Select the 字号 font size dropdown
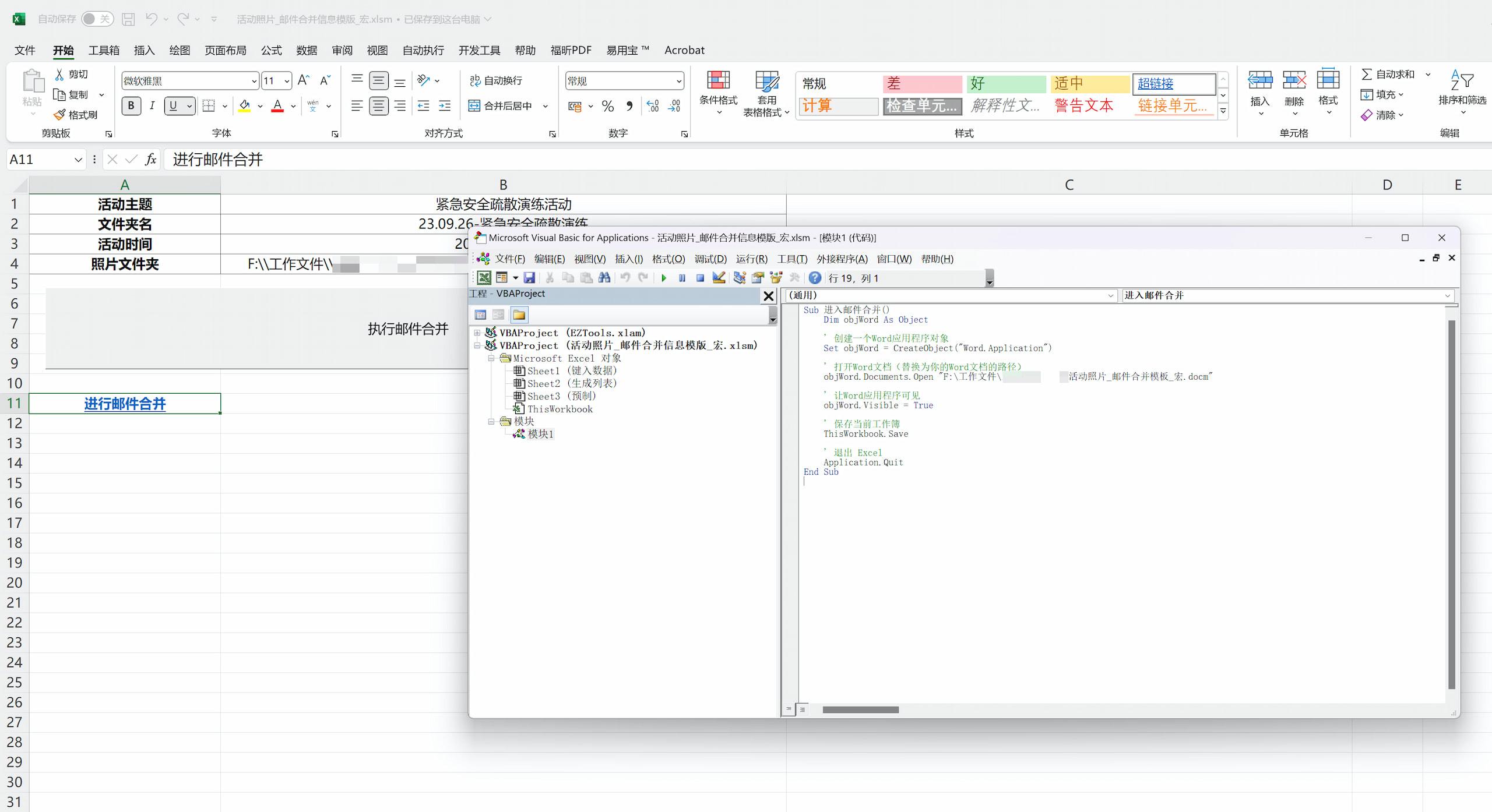 click(283, 80)
